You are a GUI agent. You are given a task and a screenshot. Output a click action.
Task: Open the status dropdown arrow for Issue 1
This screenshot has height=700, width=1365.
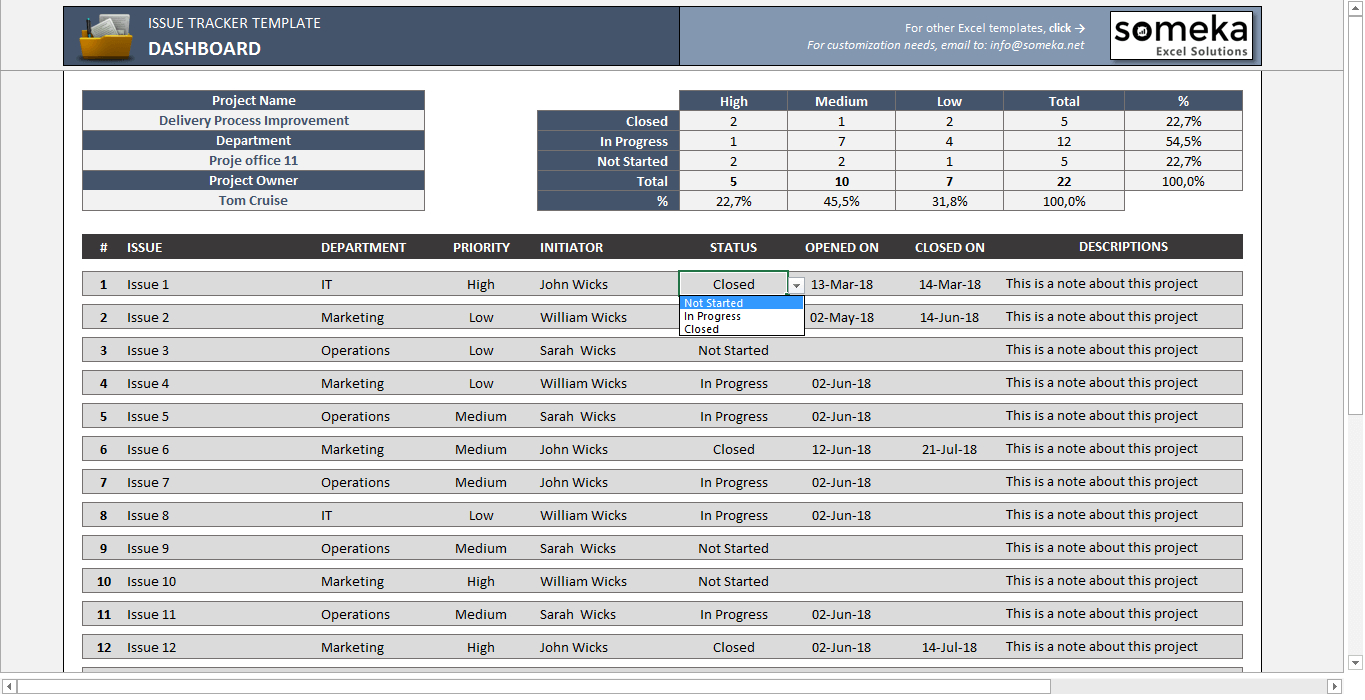tap(796, 285)
